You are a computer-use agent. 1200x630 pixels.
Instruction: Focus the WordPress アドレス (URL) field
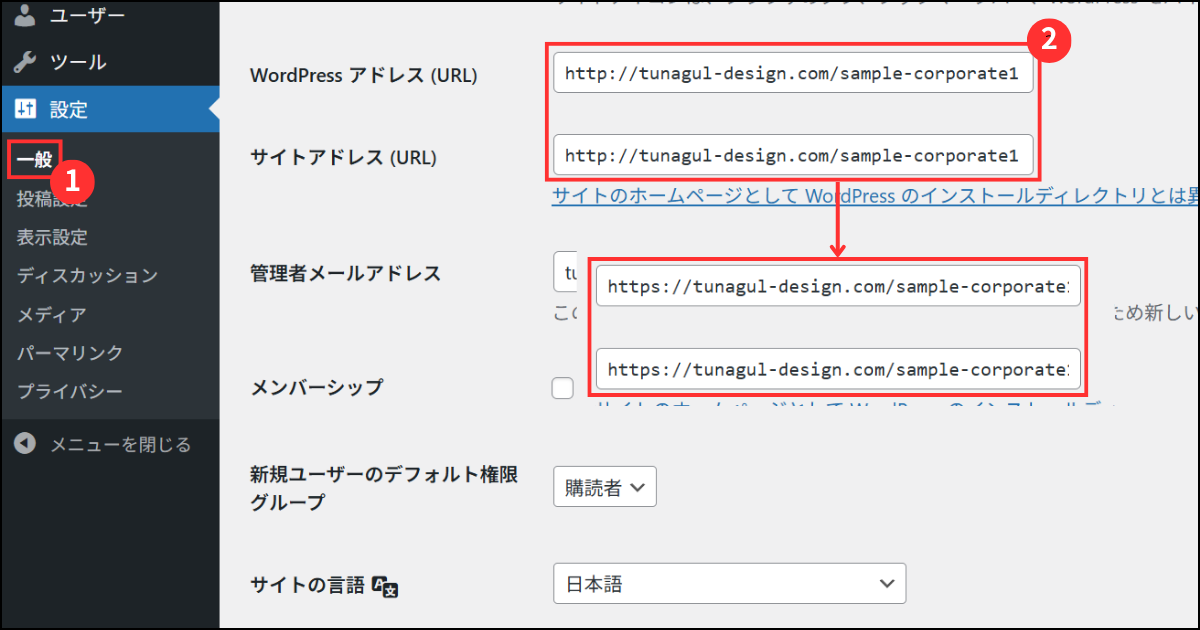(793, 73)
